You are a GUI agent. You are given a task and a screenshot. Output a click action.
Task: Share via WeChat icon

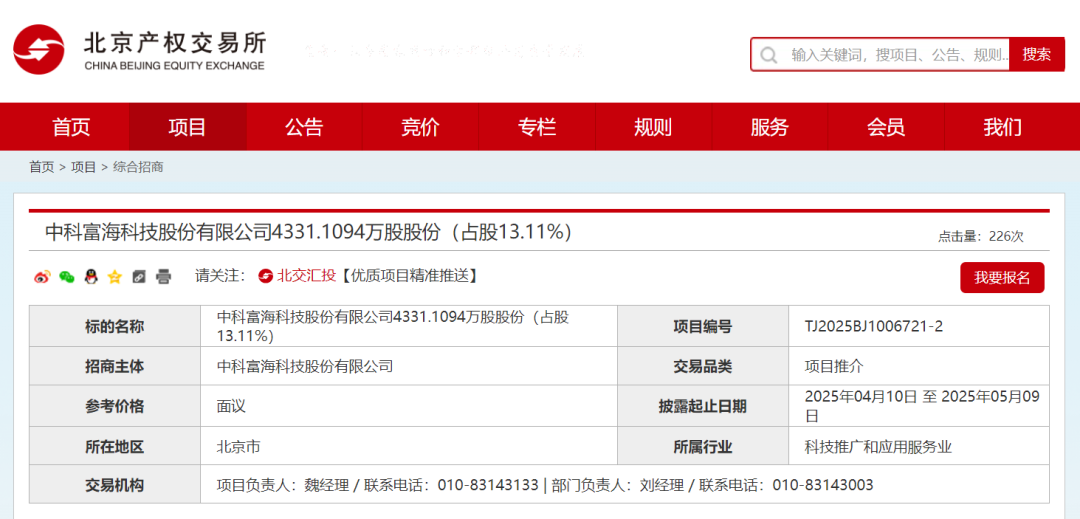point(66,277)
